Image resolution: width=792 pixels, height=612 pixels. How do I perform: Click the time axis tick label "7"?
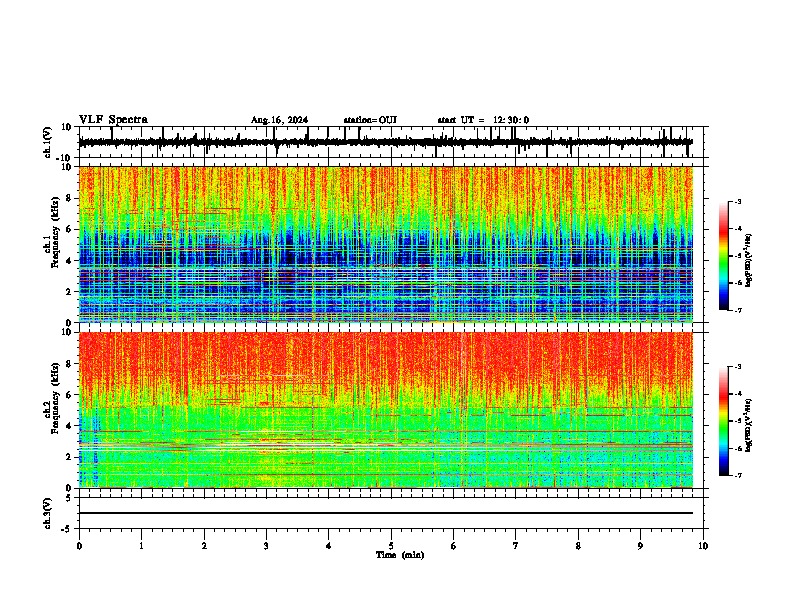pyautogui.click(x=516, y=546)
